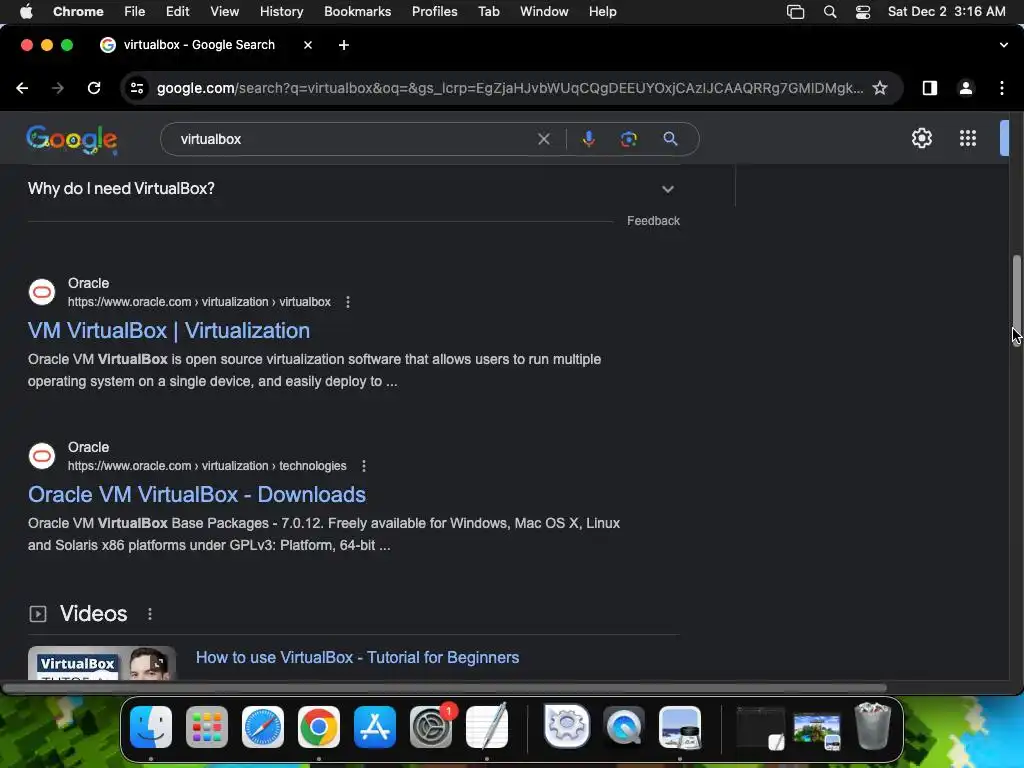The height and width of the screenshot is (768, 1024).
Task: Open options for Oracle virtualbox result
Action: tap(348, 302)
